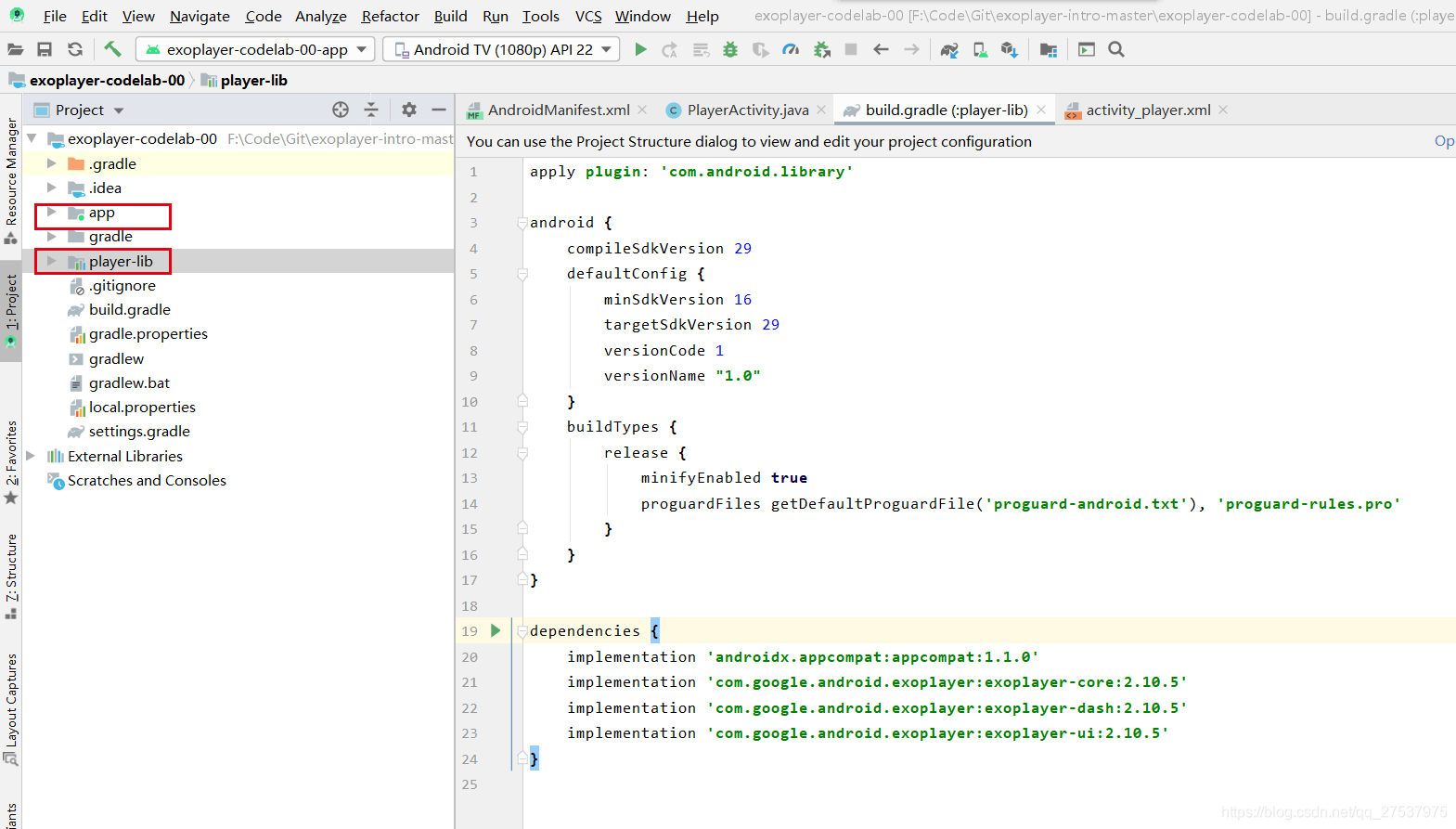Expand the app module arrow
Viewport: 1456px width, 829px height.
(52, 212)
